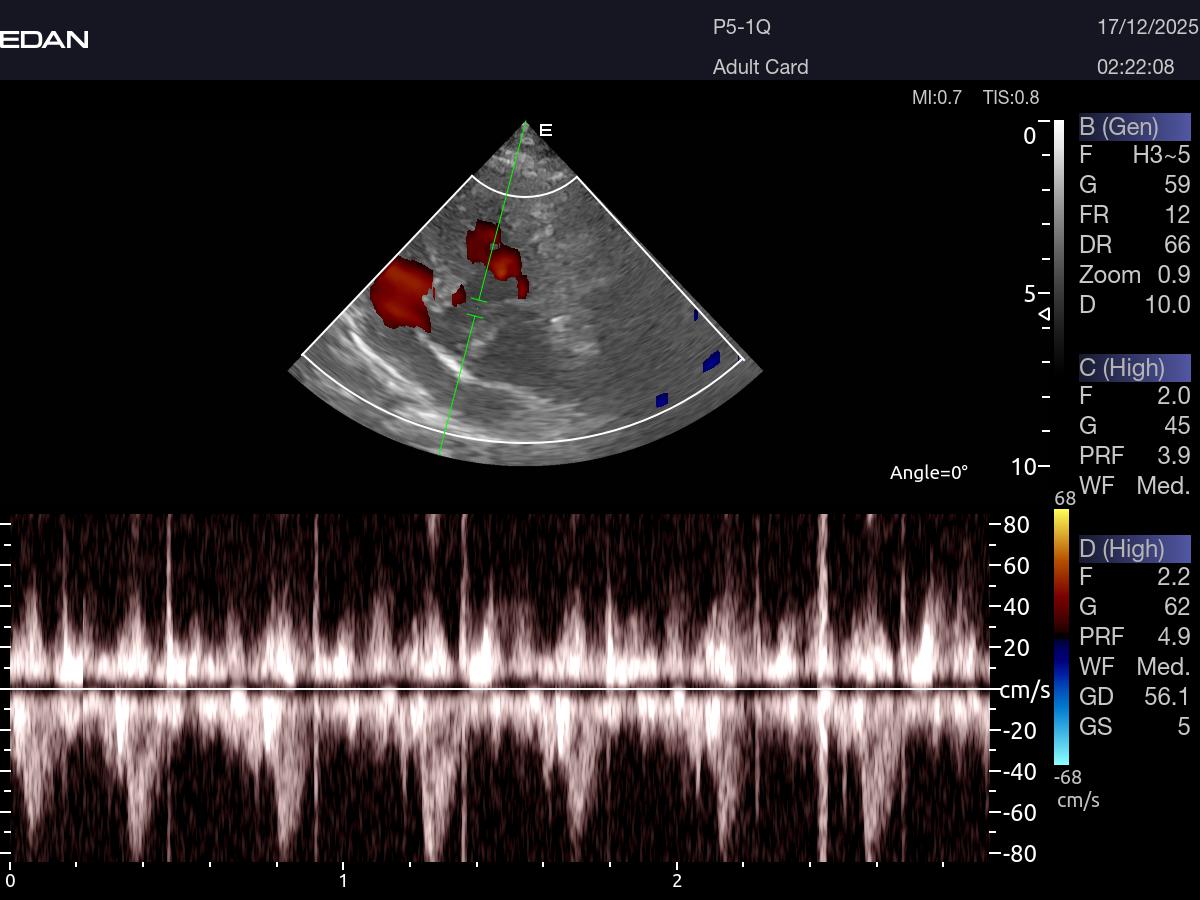
Task: Click the Doppler sample gate on green line
Action: coord(477,308)
